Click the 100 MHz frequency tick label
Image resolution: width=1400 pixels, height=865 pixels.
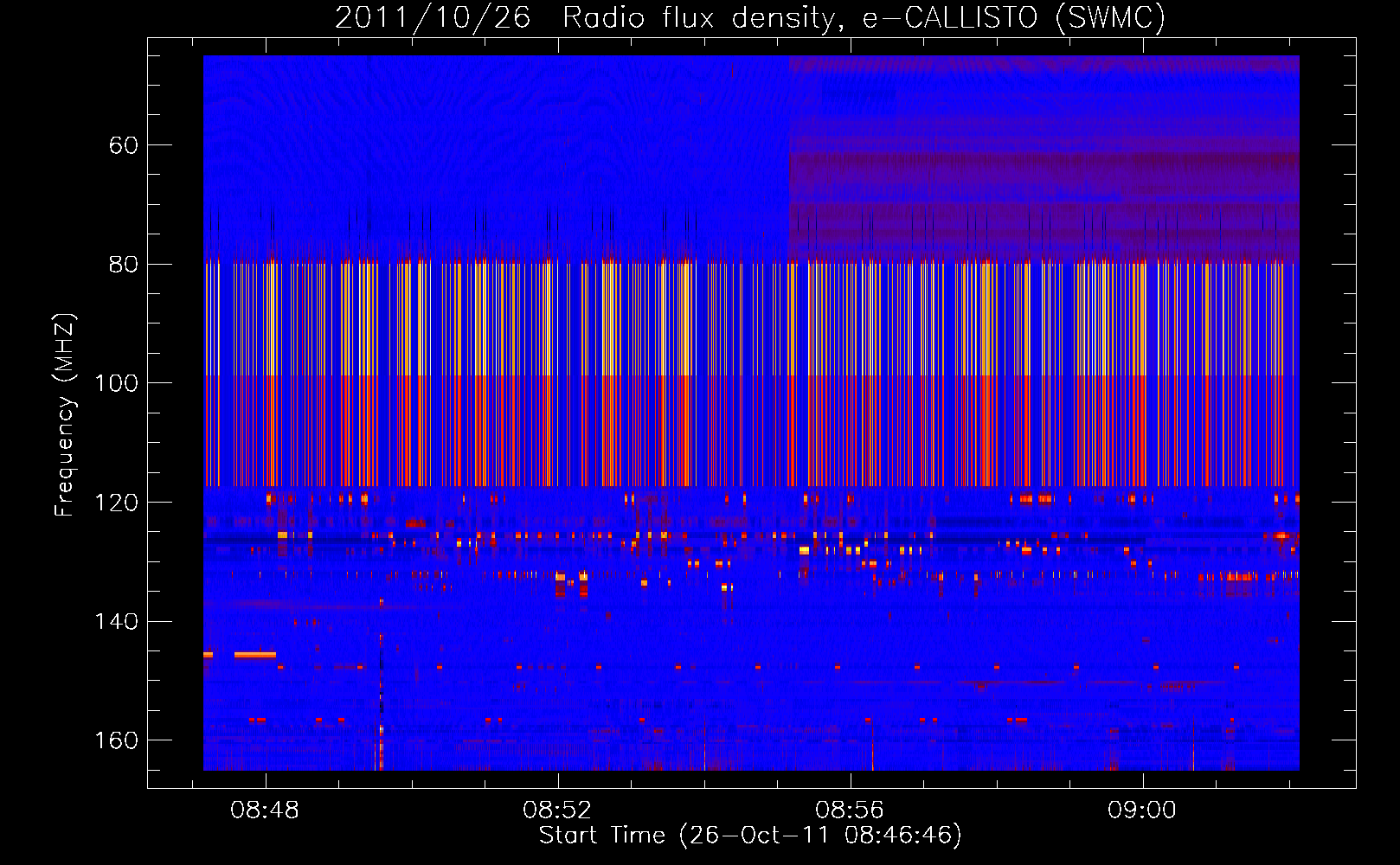click(116, 383)
